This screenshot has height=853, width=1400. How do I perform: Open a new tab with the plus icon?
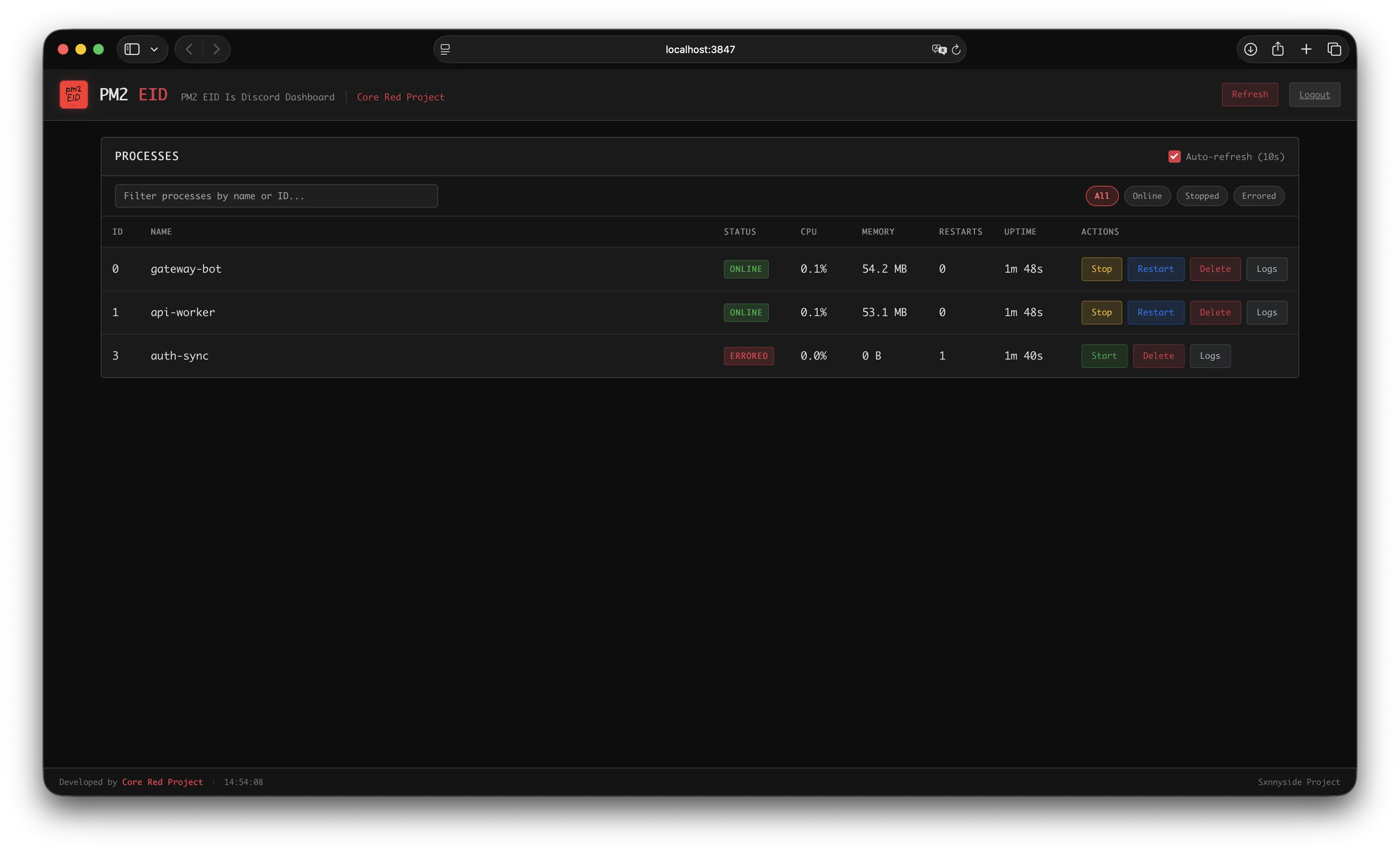click(x=1306, y=50)
